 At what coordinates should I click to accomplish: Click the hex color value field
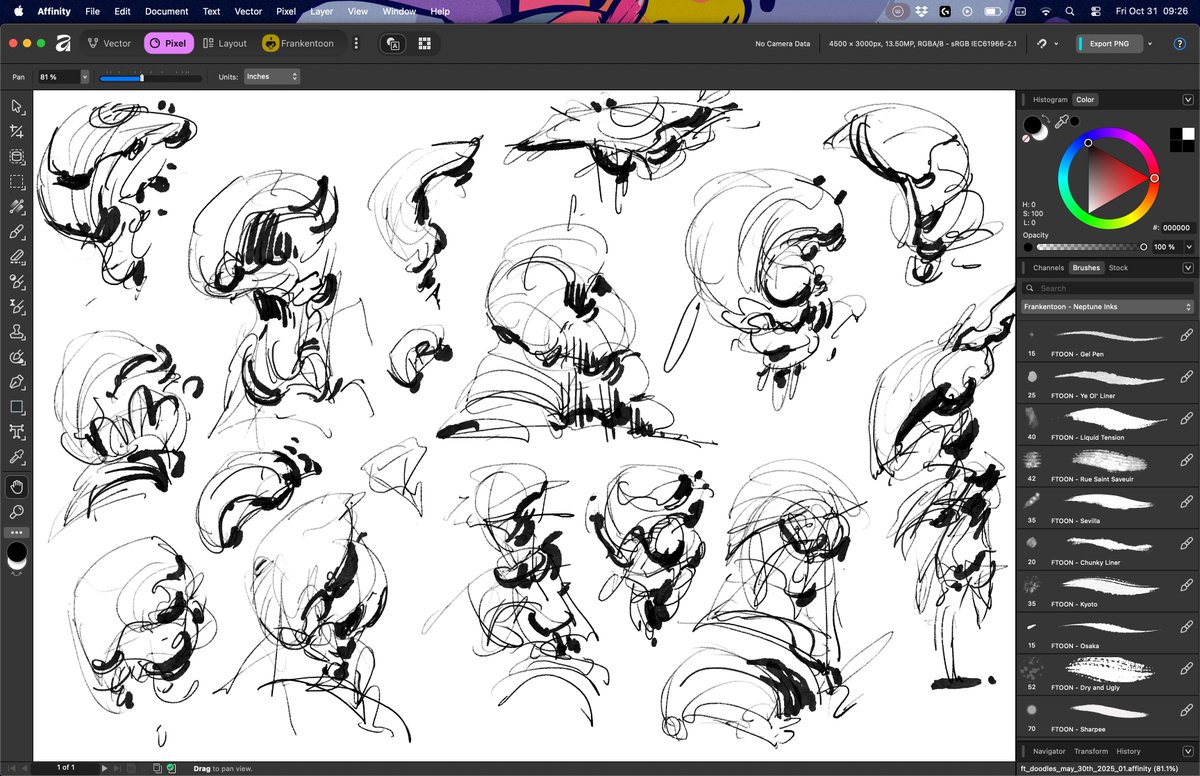1177,228
